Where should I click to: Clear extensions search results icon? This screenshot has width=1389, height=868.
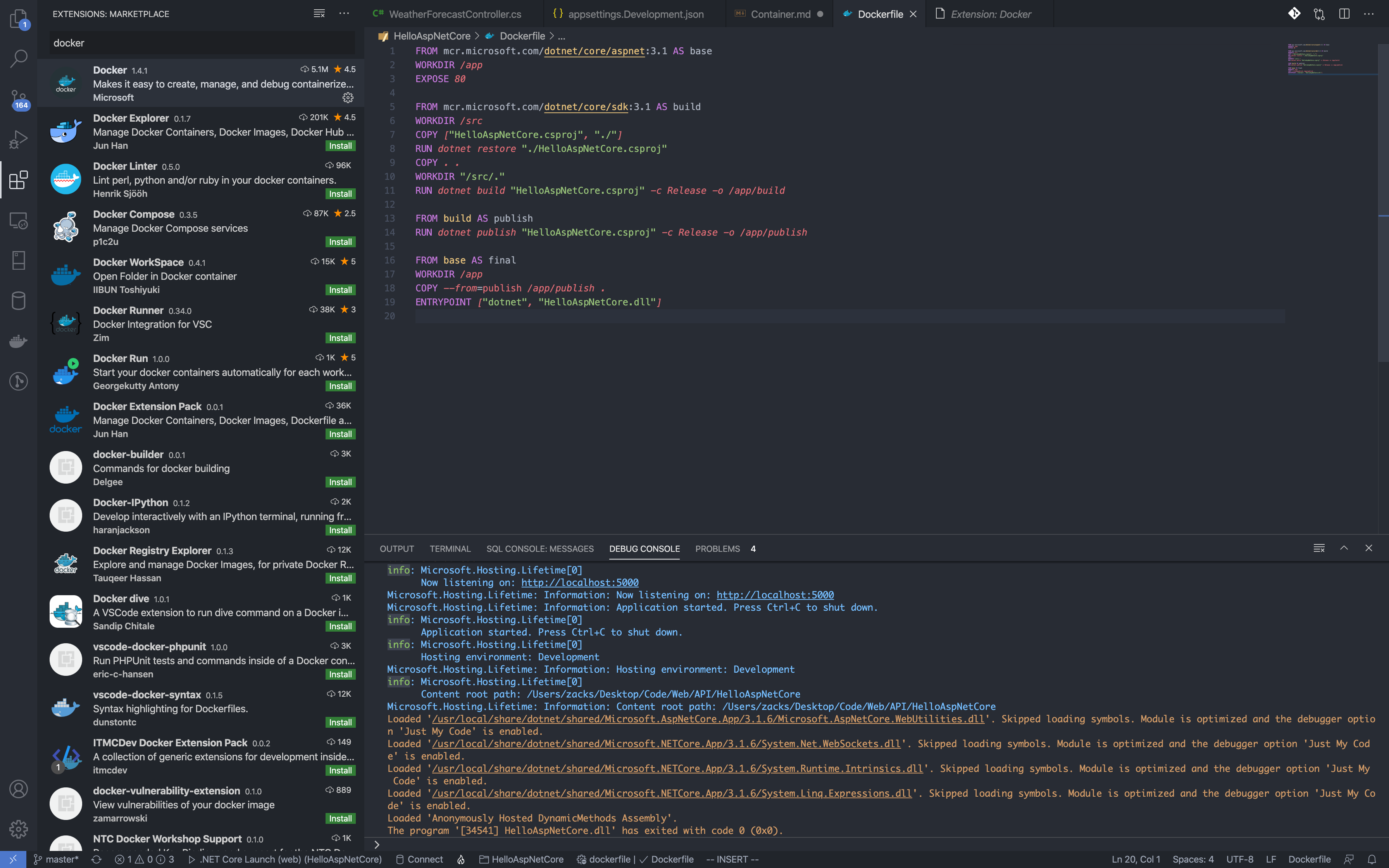(x=319, y=14)
